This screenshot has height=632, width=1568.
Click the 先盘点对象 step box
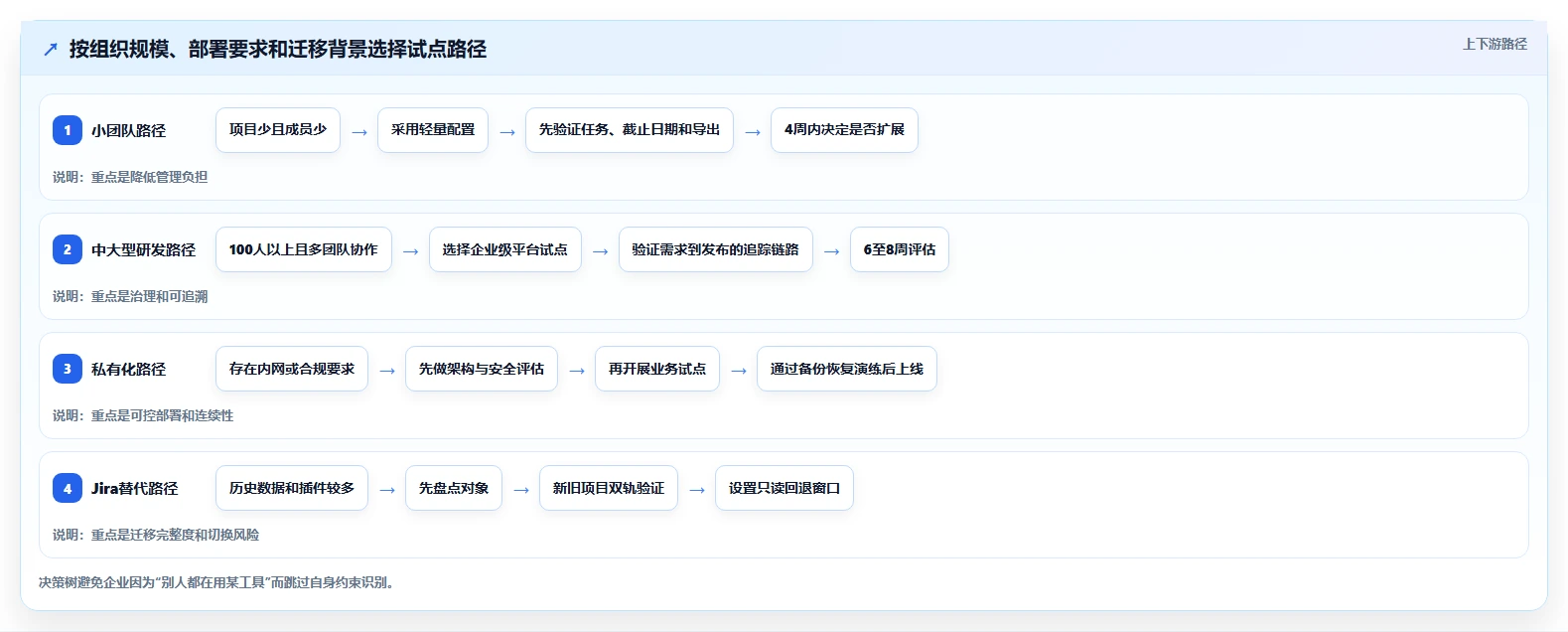coord(454,488)
